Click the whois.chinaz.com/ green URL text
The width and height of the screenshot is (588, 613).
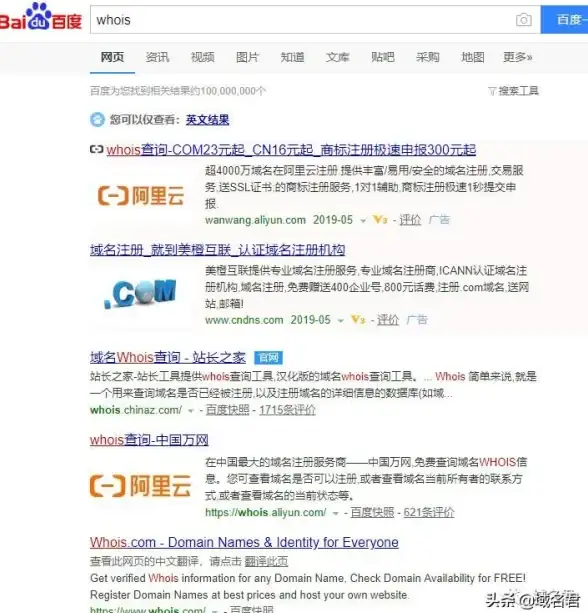tap(136, 410)
